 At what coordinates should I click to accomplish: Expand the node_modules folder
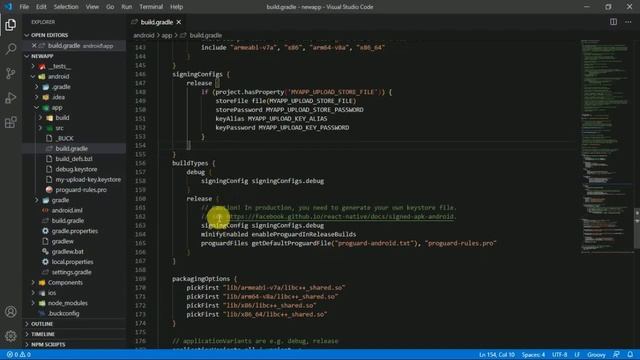click(74, 303)
